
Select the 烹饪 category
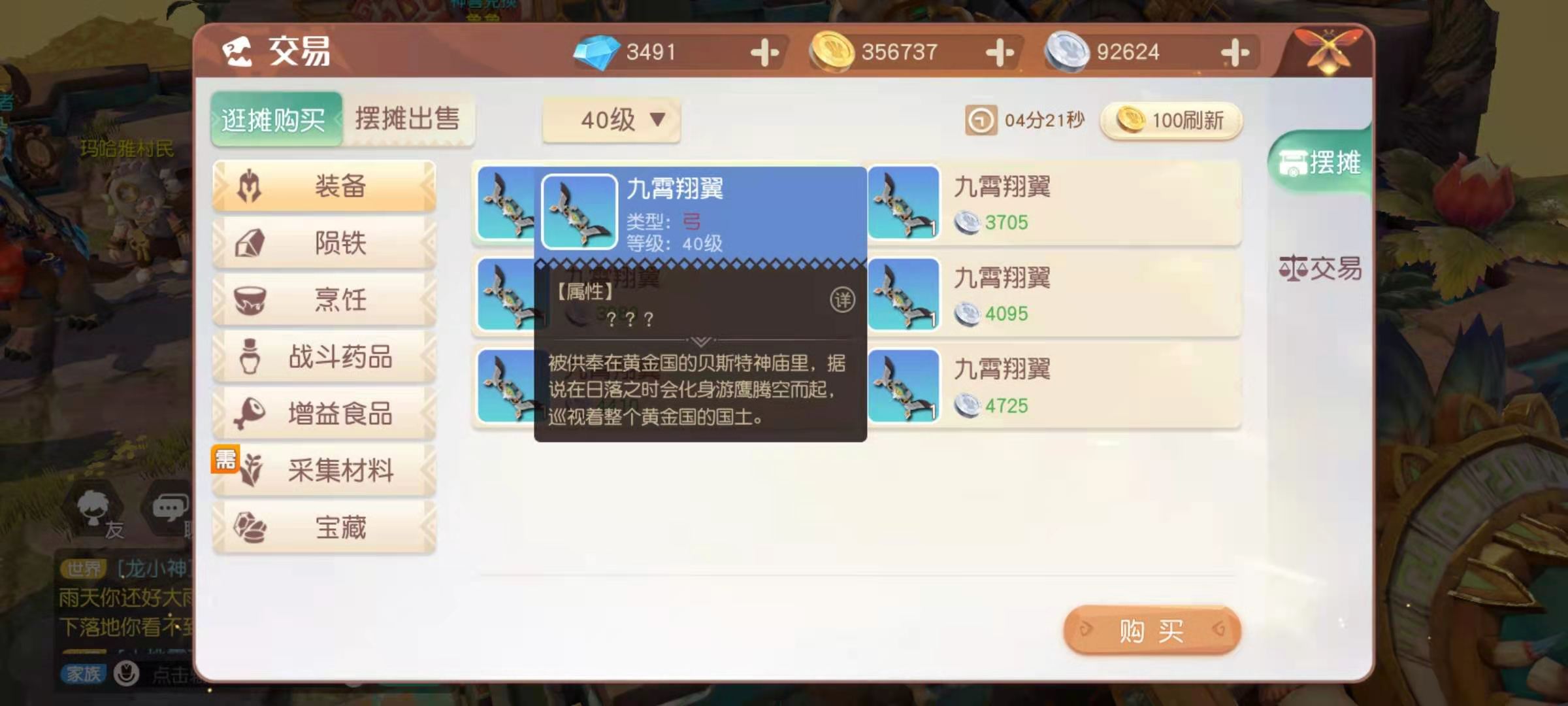click(324, 300)
